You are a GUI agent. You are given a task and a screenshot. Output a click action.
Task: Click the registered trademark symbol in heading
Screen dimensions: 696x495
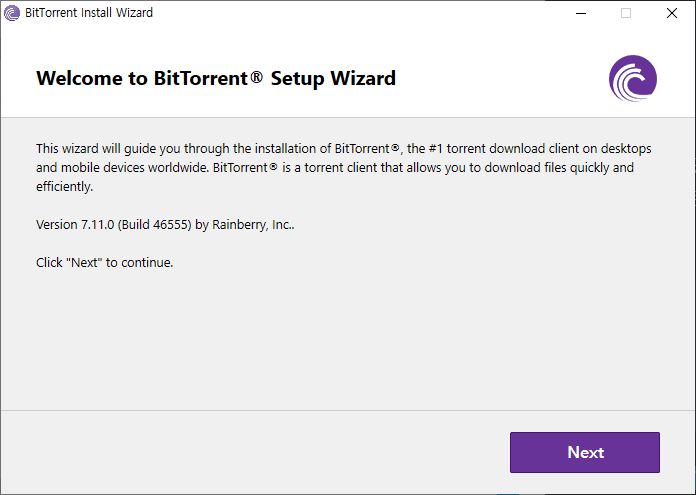click(x=257, y=76)
